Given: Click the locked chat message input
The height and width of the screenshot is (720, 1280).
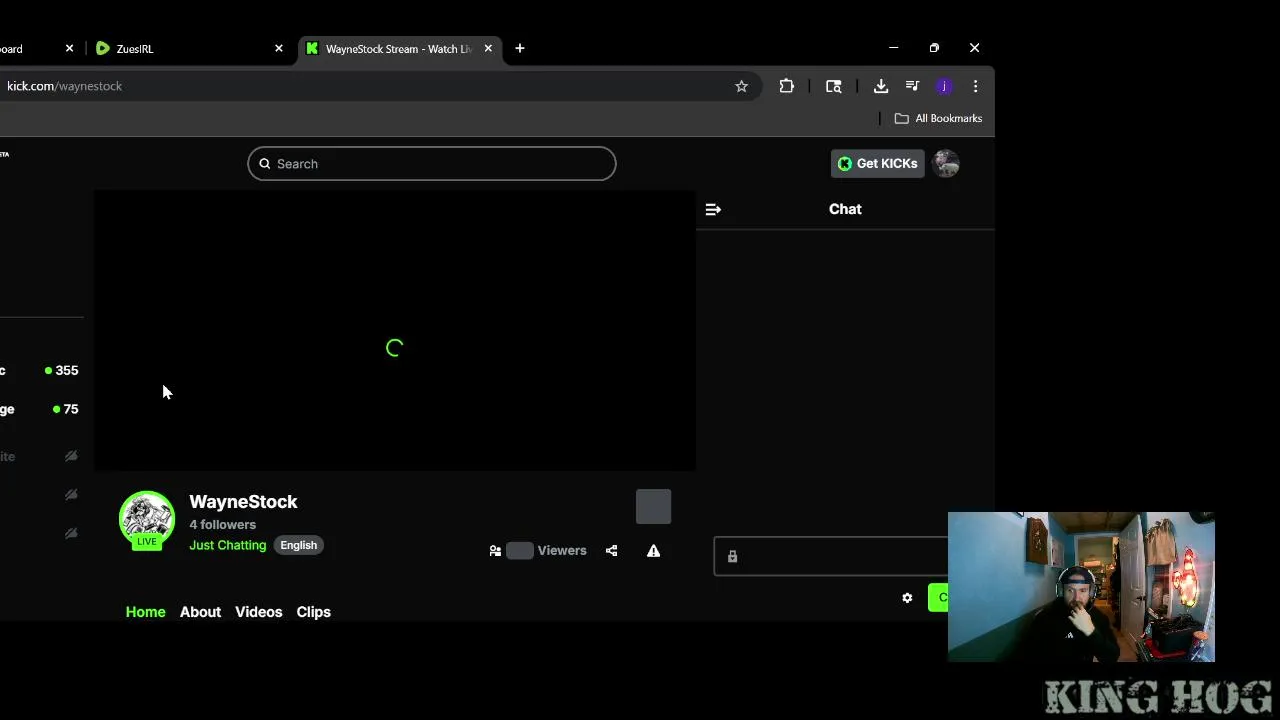Looking at the screenshot, I should click(x=831, y=556).
